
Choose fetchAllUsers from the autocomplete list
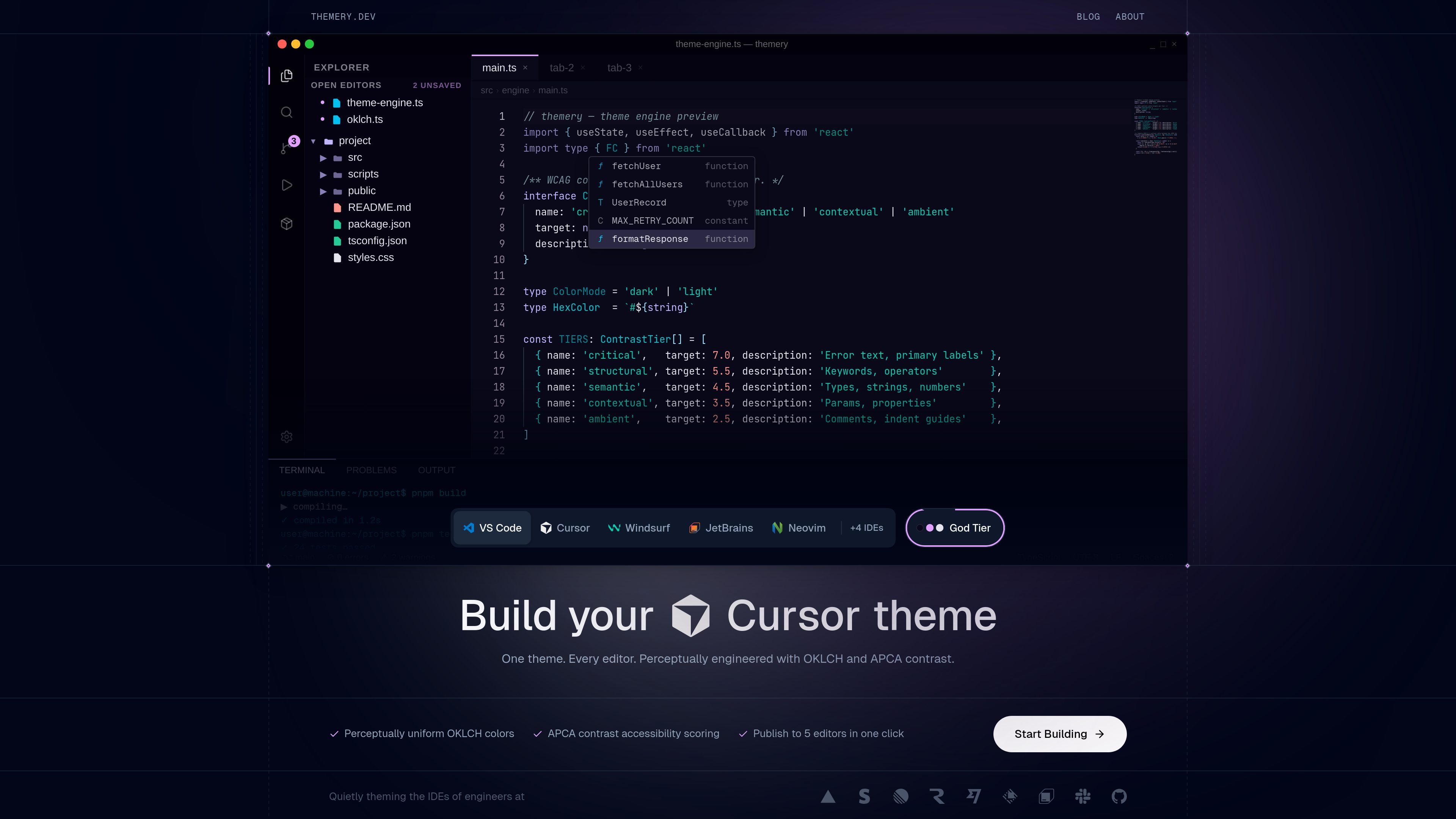pos(672,184)
